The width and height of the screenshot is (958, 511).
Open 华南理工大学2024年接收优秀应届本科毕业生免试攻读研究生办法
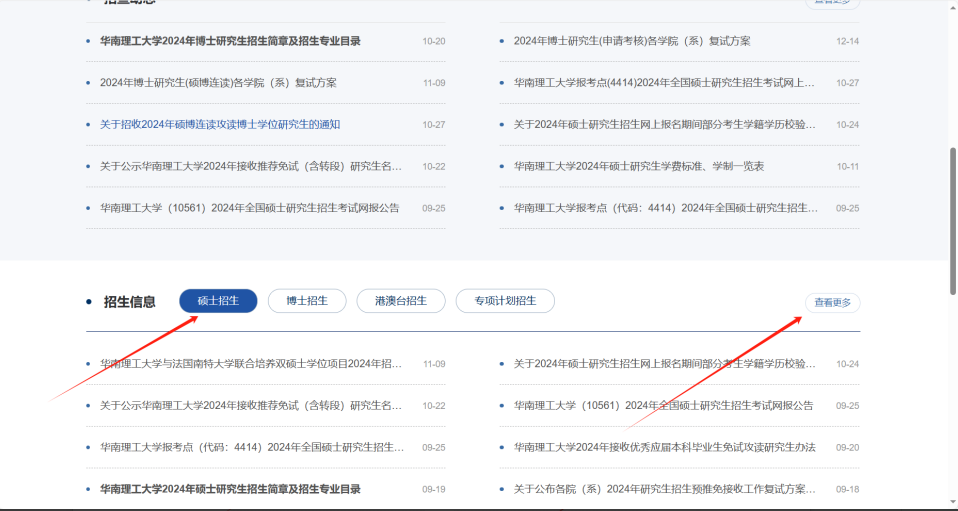(x=665, y=447)
